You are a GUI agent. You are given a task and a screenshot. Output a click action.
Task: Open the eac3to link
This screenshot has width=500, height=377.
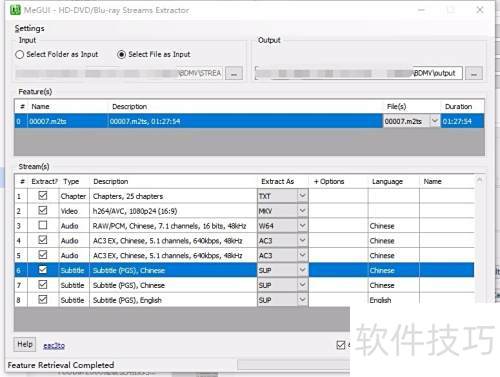(x=54, y=345)
